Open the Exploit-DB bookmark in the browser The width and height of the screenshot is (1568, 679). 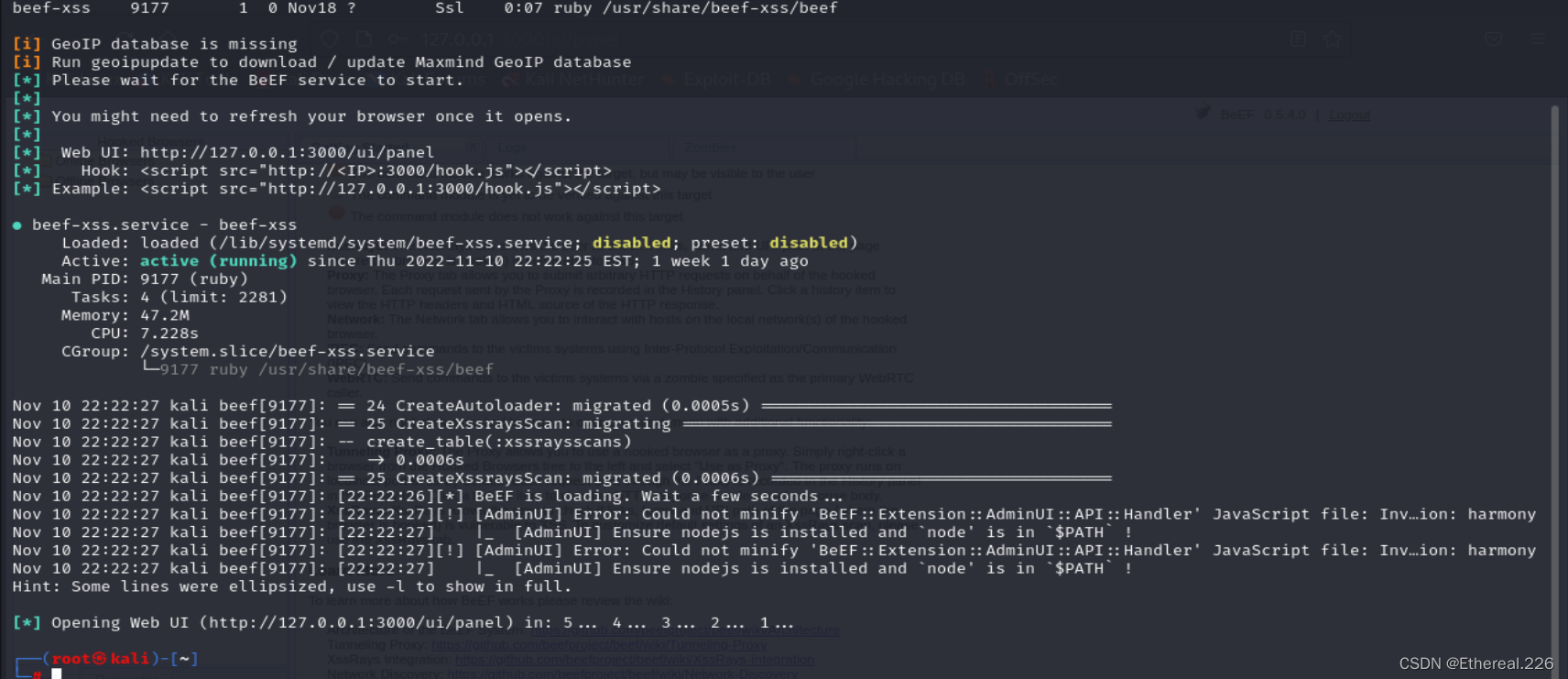pos(717,80)
